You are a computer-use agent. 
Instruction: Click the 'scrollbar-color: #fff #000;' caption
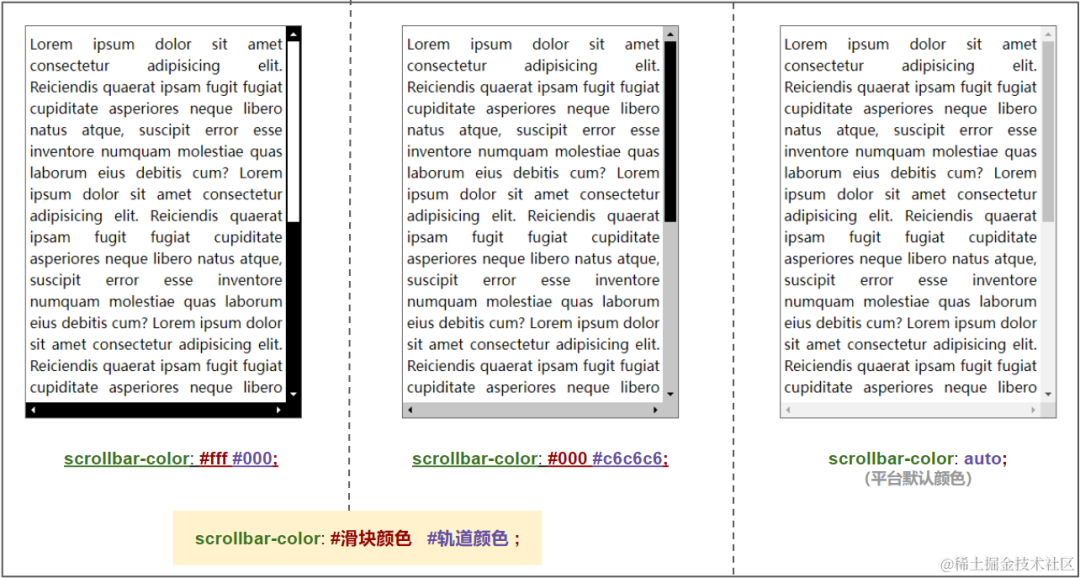click(x=171, y=459)
